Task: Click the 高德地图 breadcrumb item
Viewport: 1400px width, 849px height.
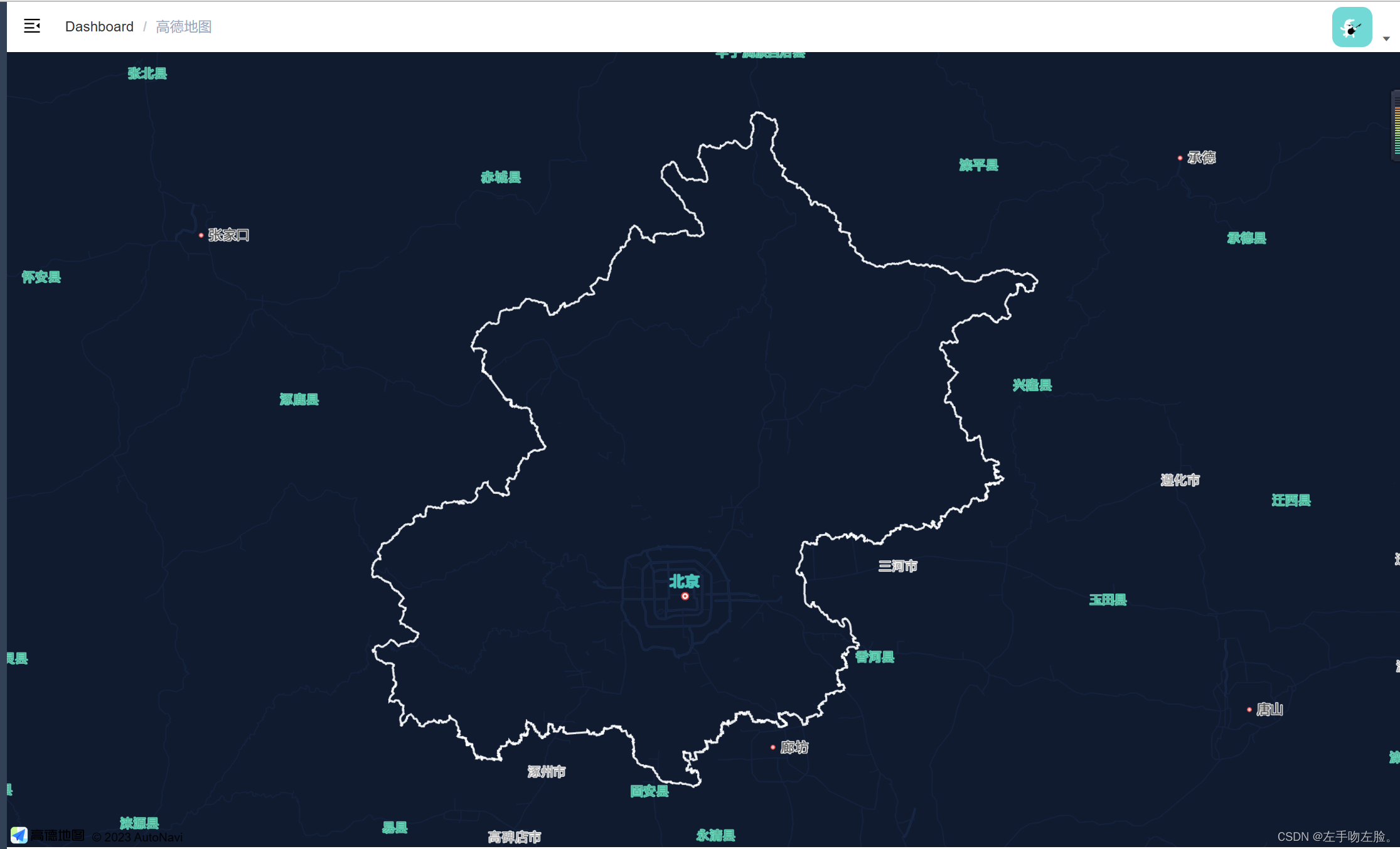Action: click(184, 26)
